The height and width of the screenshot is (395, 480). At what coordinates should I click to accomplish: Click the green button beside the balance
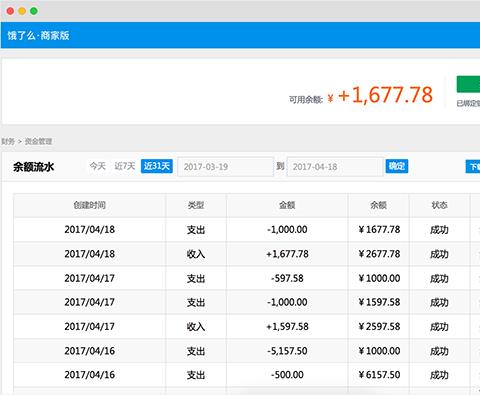tap(468, 84)
